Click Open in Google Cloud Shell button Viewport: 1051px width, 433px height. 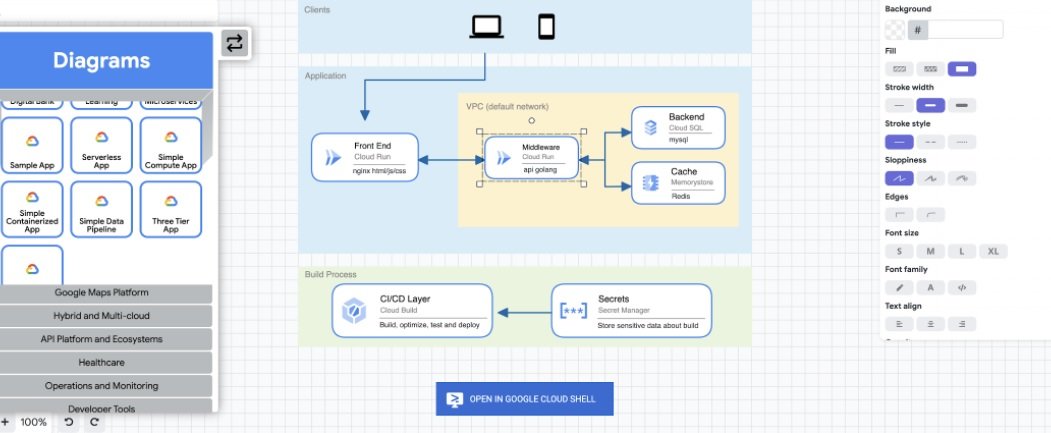524,399
